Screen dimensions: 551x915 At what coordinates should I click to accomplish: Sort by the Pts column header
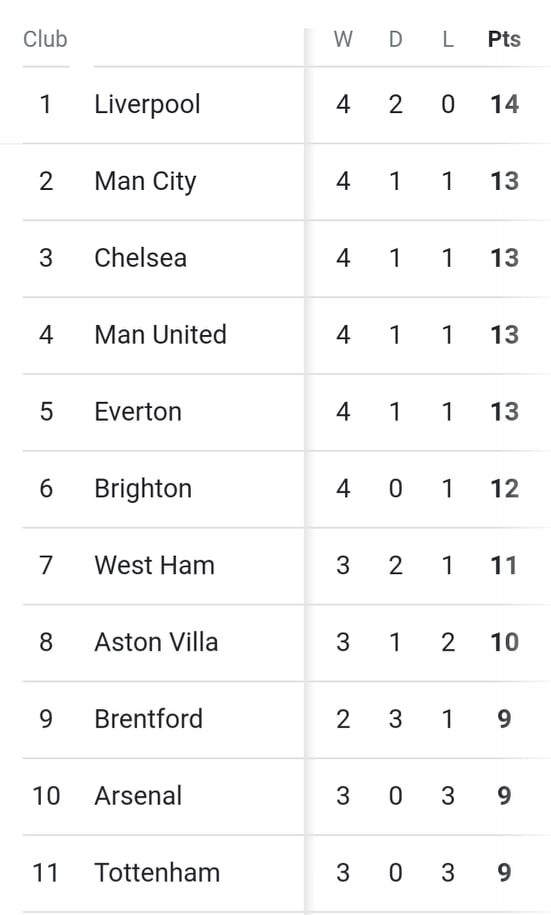click(504, 39)
